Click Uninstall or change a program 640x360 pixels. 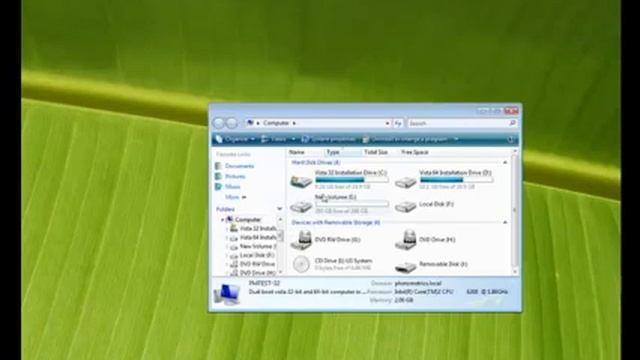pyautogui.click(x=405, y=140)
